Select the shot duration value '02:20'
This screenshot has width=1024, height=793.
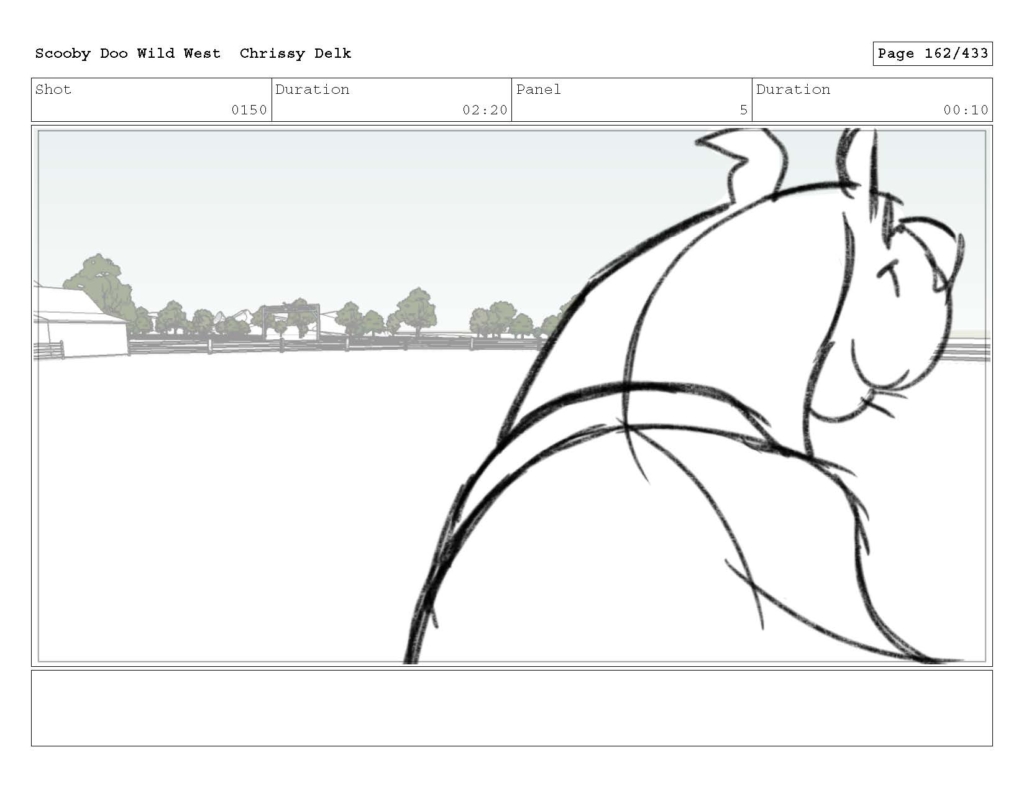click(485, 110)
